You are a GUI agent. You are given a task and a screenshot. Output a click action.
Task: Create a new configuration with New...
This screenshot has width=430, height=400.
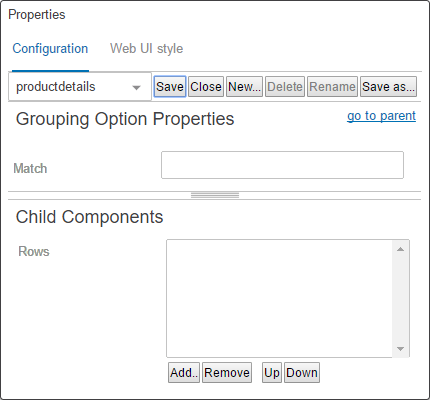[x=244, y=87]
